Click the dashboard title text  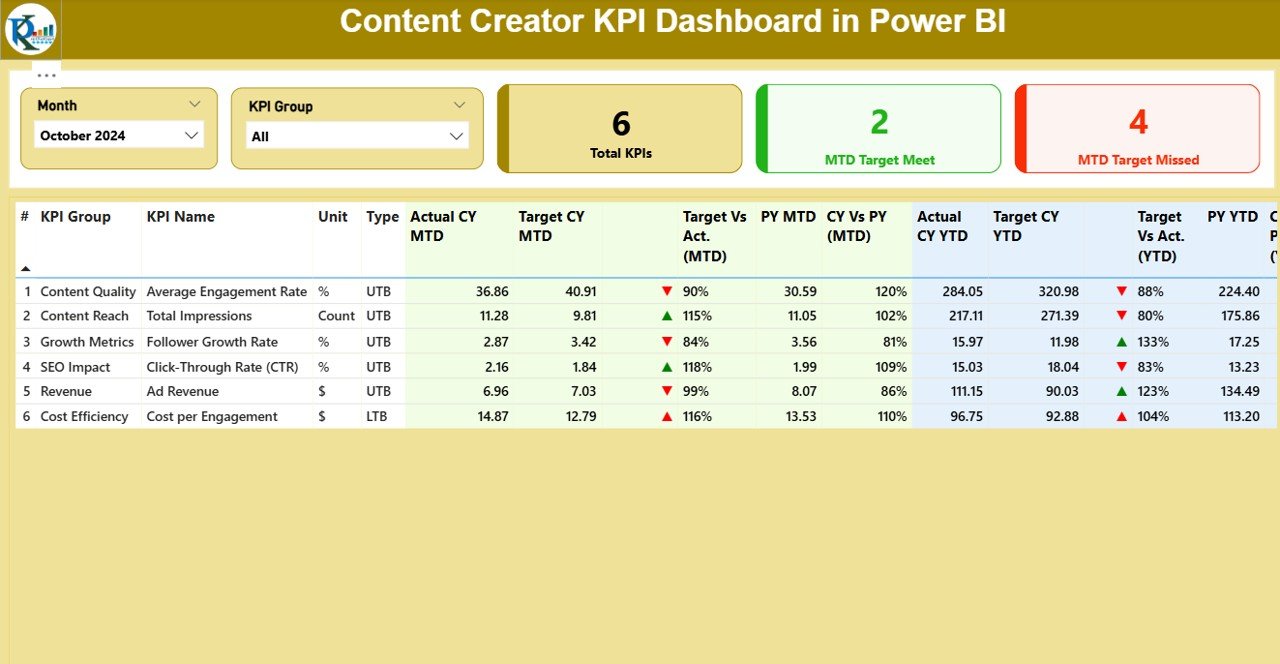[x=672, y=21]
